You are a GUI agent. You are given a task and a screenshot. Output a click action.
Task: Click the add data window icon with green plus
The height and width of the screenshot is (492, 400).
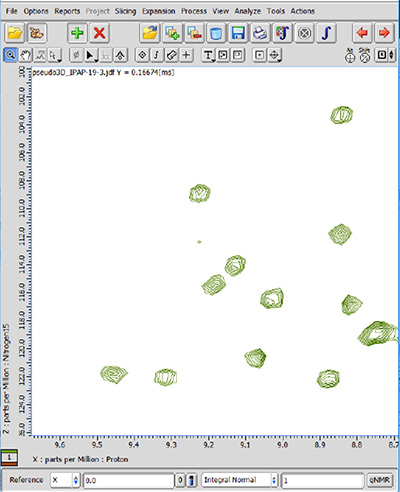click(x=172, y=33)
